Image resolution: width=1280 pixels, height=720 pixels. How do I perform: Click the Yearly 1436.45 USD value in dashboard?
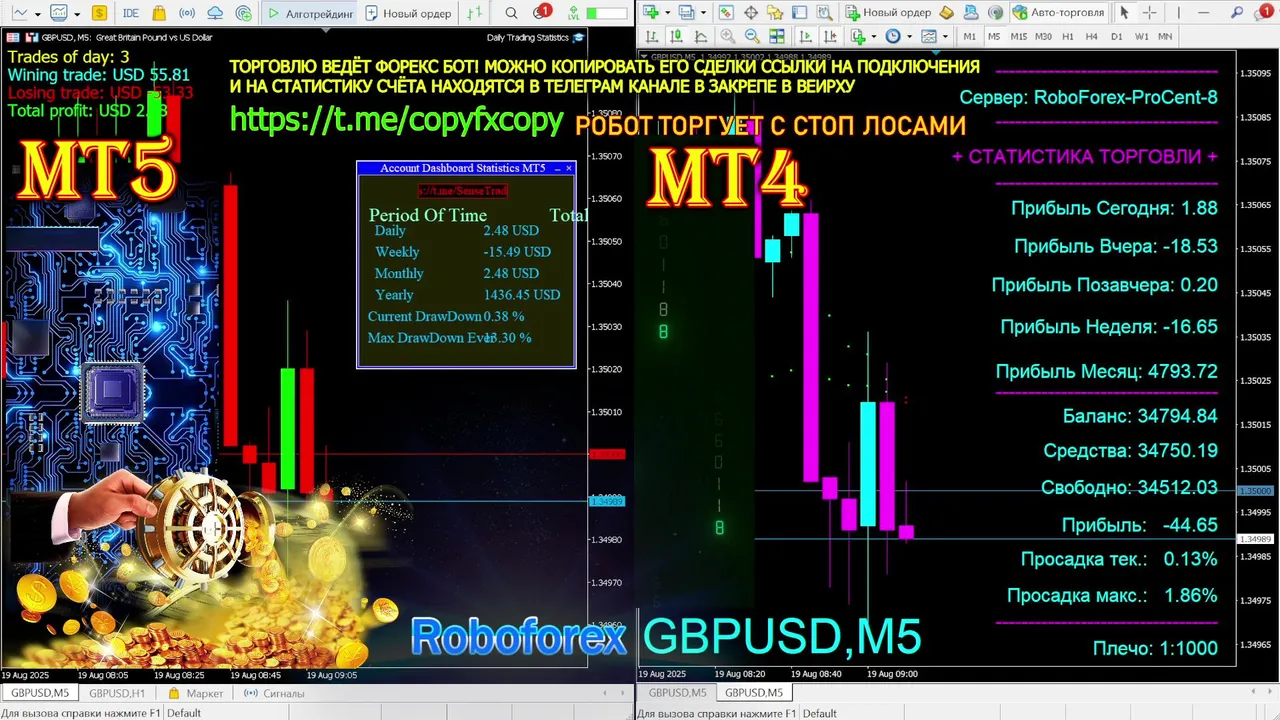point(521,295)
